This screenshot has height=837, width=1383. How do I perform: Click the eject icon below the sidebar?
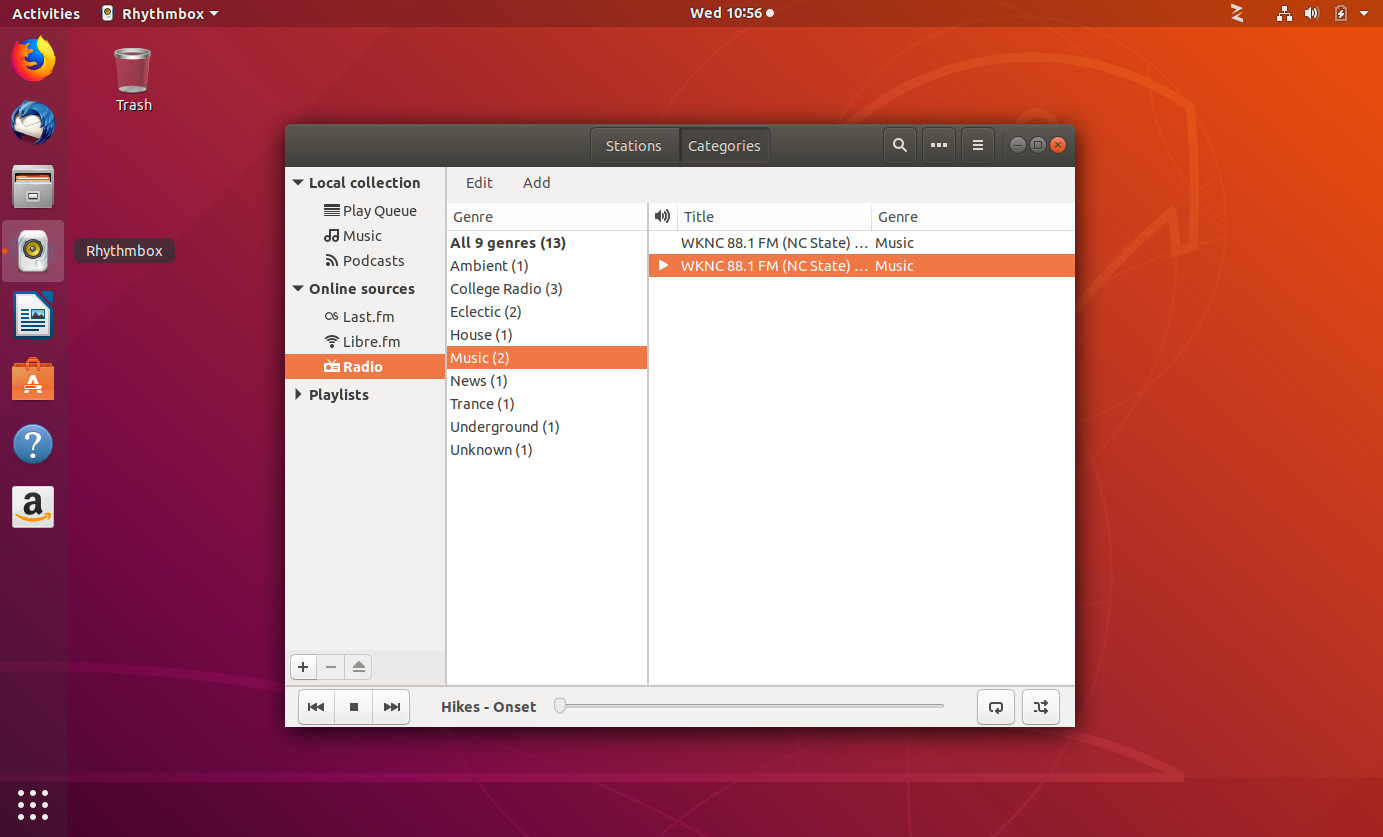coord(358,666)
